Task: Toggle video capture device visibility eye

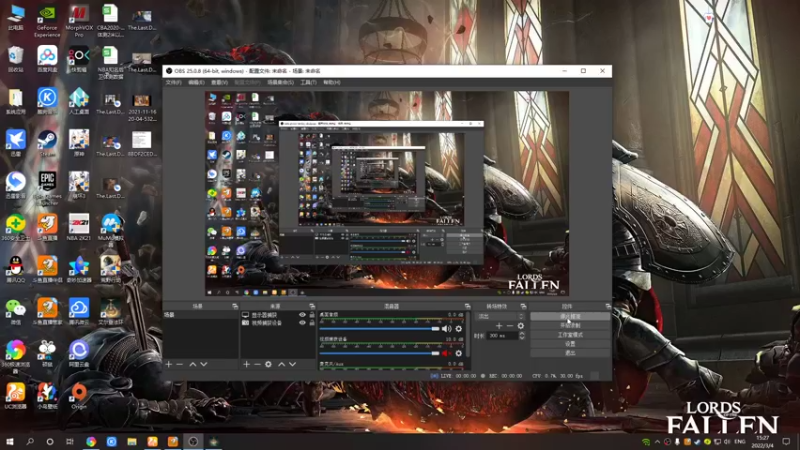Action: tap(302, 323)
